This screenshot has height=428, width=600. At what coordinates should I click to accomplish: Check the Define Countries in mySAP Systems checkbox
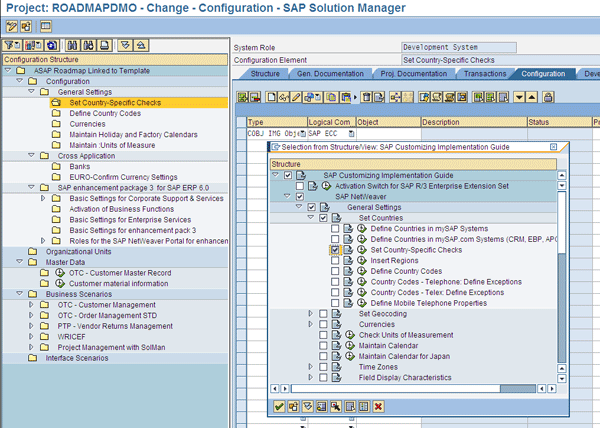[335, 229]
